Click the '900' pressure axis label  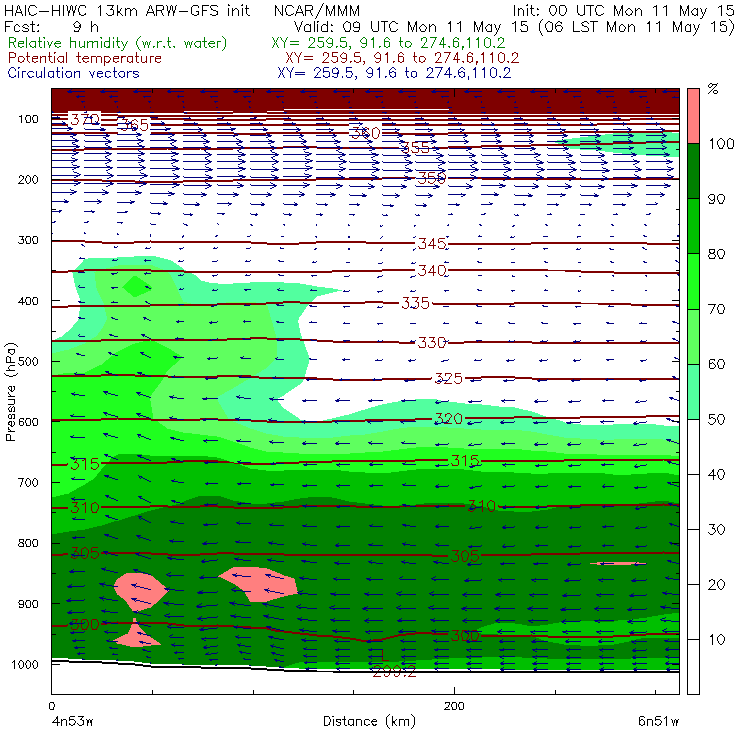28,604
